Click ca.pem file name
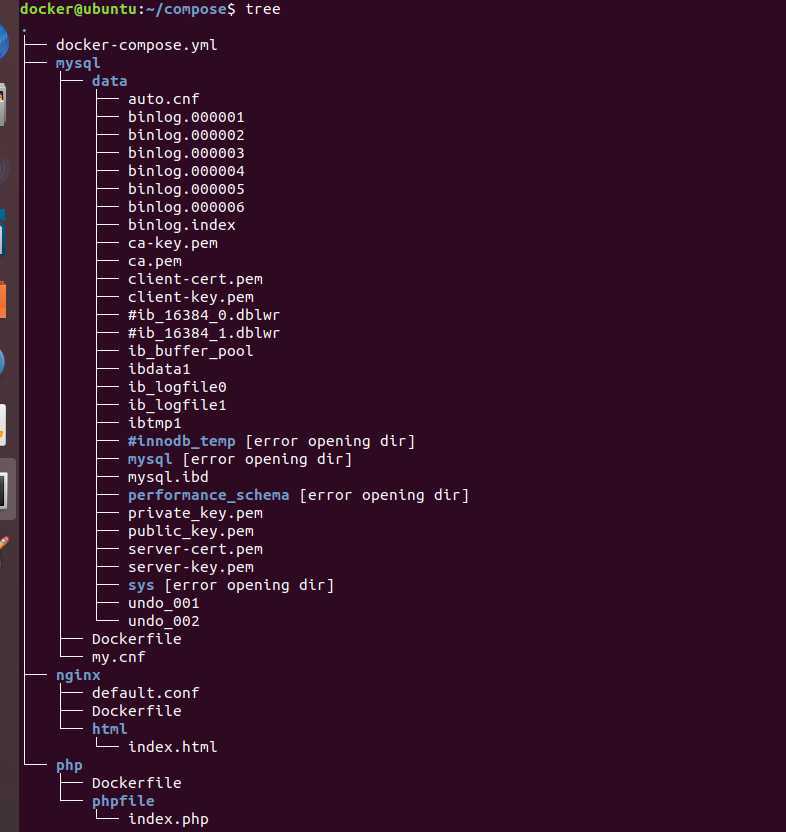 (x=154, y=262)
